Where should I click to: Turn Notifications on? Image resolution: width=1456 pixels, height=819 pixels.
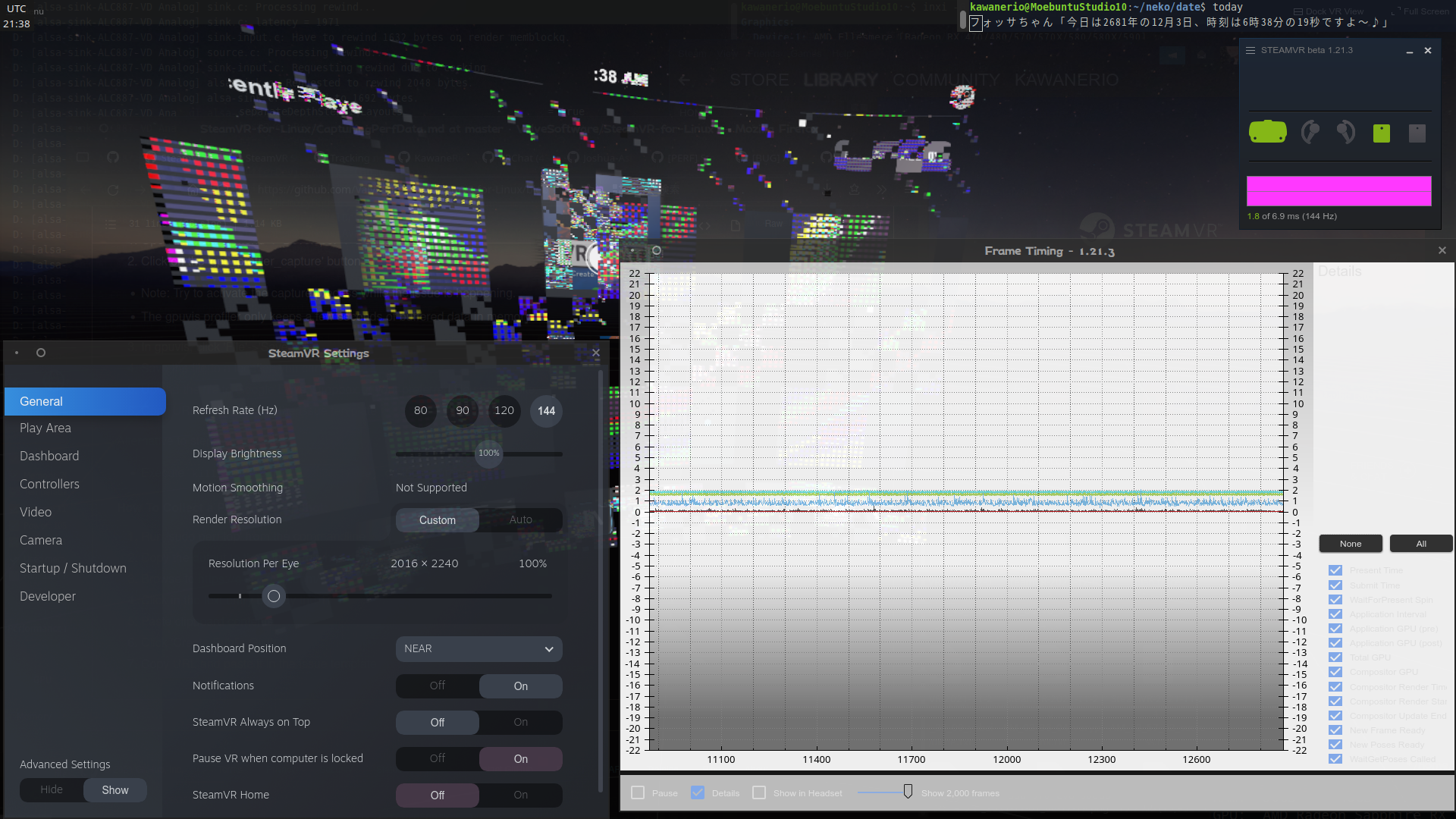click(521, 686)
